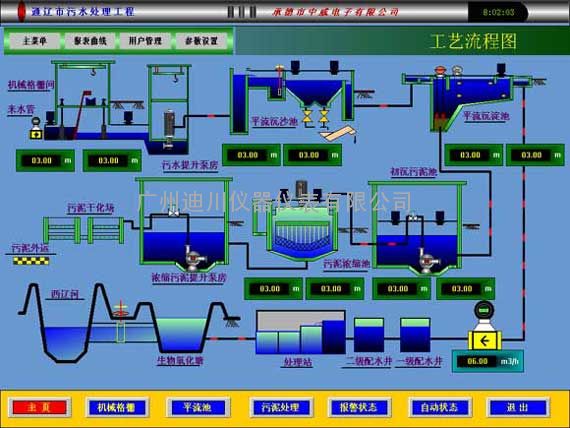Click the 退出 exit button

click(x=518, y=407)
